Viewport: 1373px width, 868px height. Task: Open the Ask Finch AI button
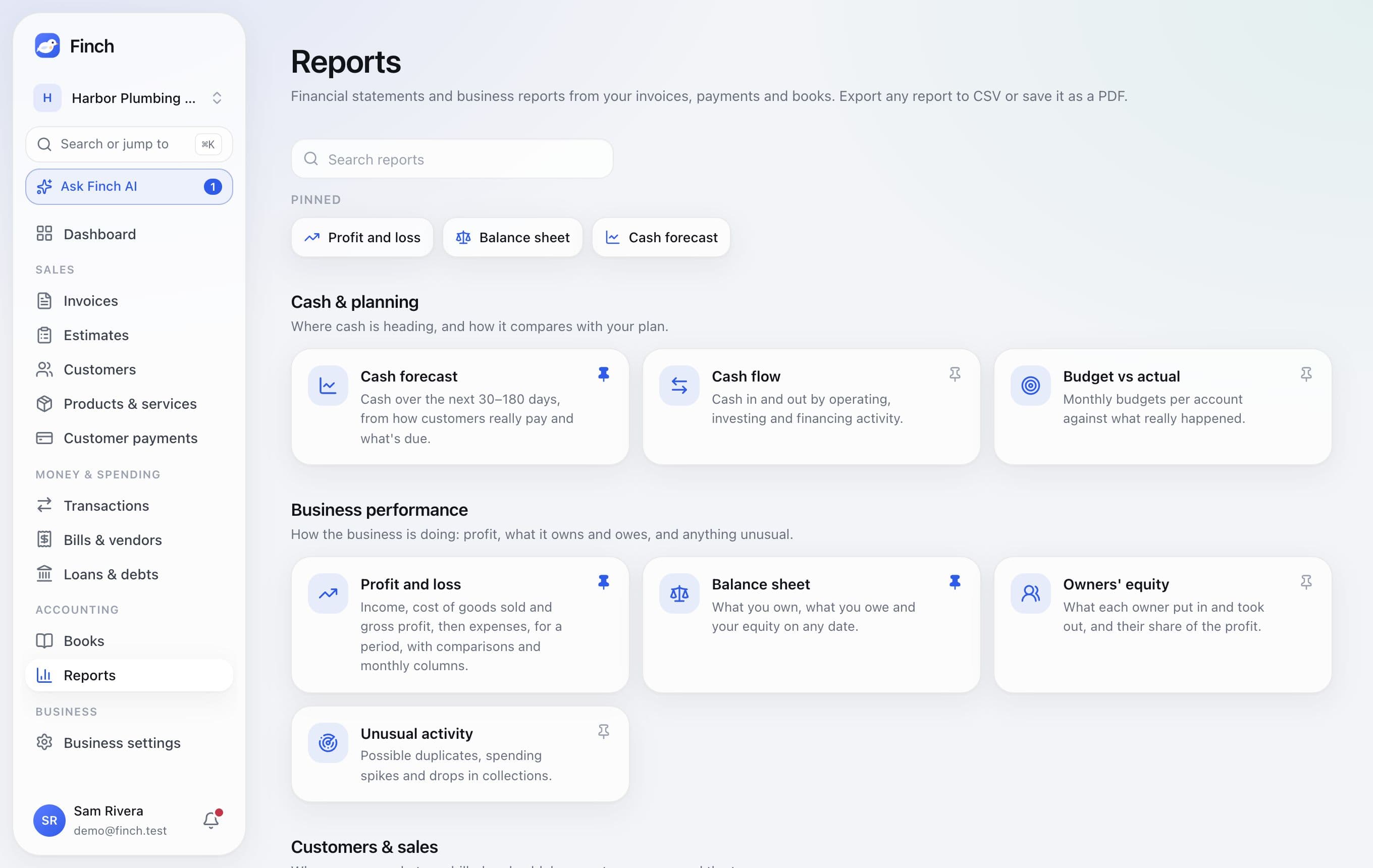129,186
